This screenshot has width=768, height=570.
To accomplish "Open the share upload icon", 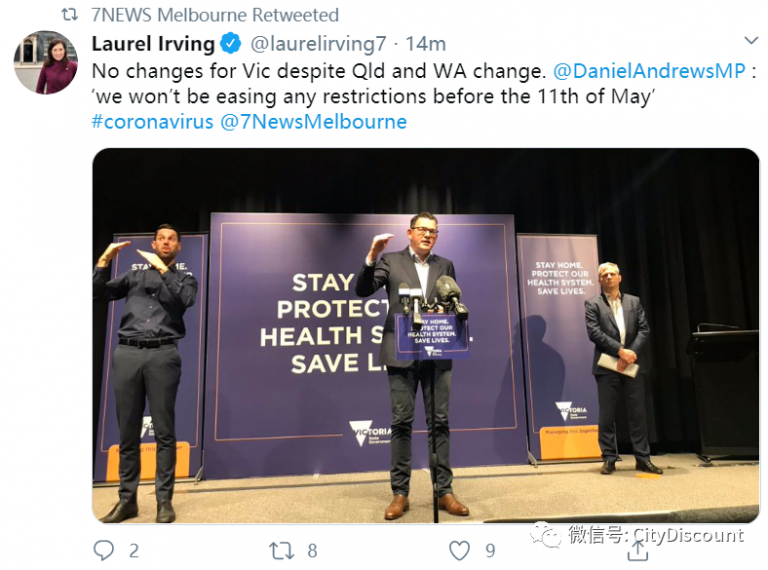I will pos(637,550).
